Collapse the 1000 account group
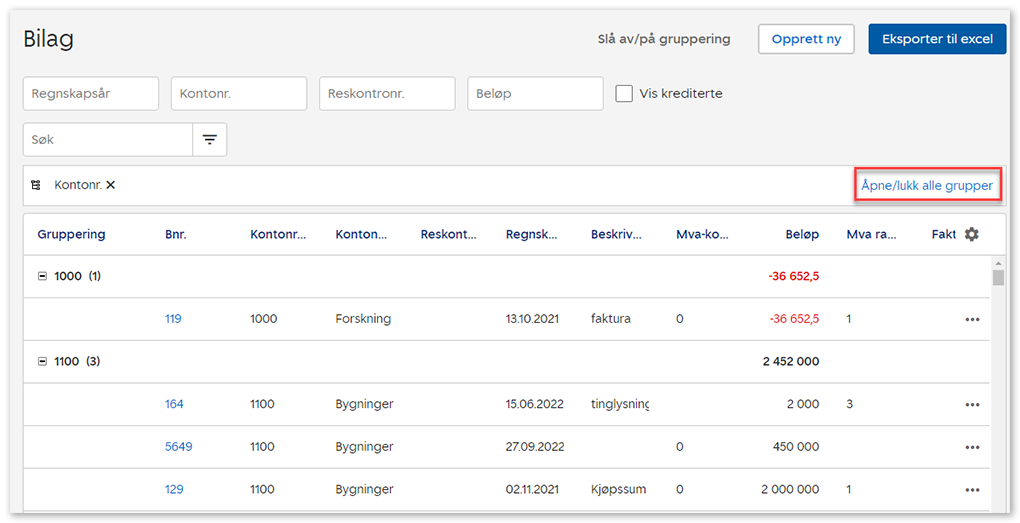The width and height of the screenshot is (1020, 523). 42,276
